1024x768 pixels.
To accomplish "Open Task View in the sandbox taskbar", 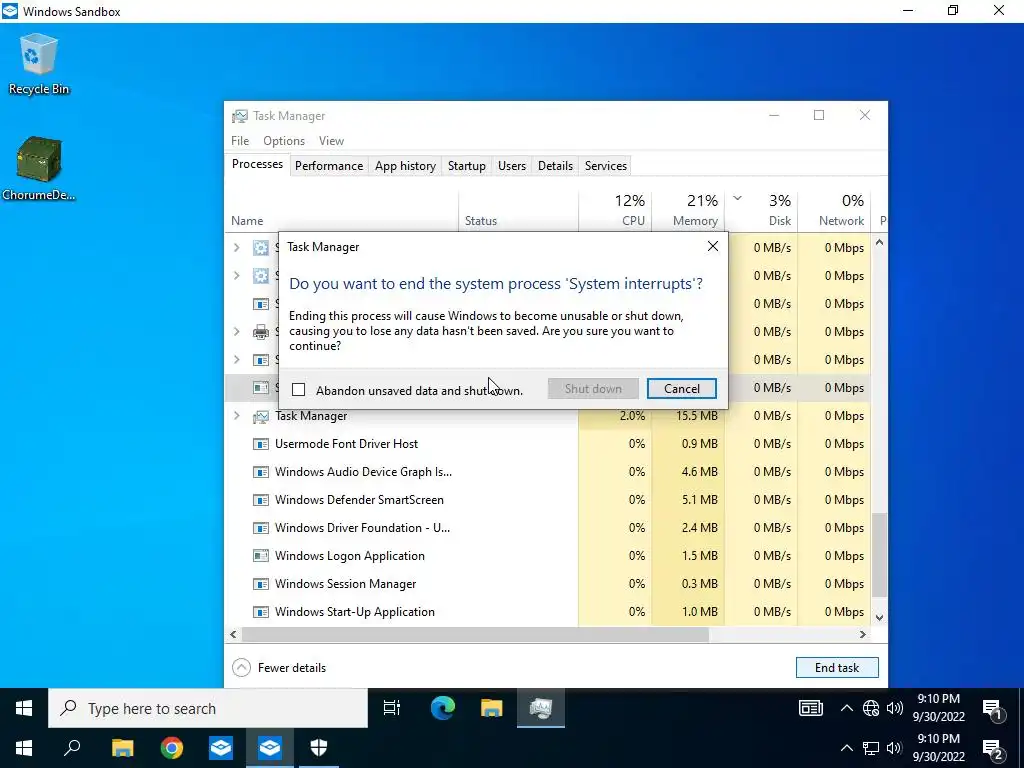I will click(x=392, y=709).
